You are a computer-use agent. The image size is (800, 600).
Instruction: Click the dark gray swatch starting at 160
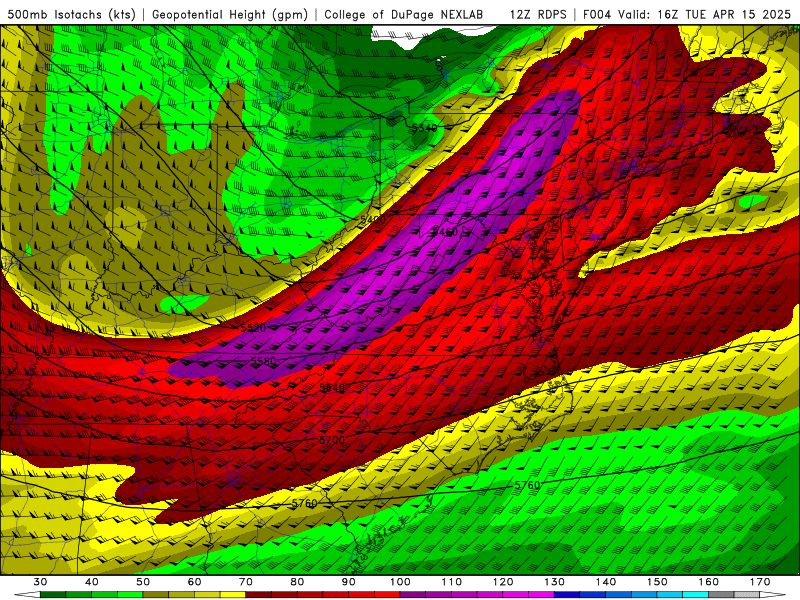(721, 595)
